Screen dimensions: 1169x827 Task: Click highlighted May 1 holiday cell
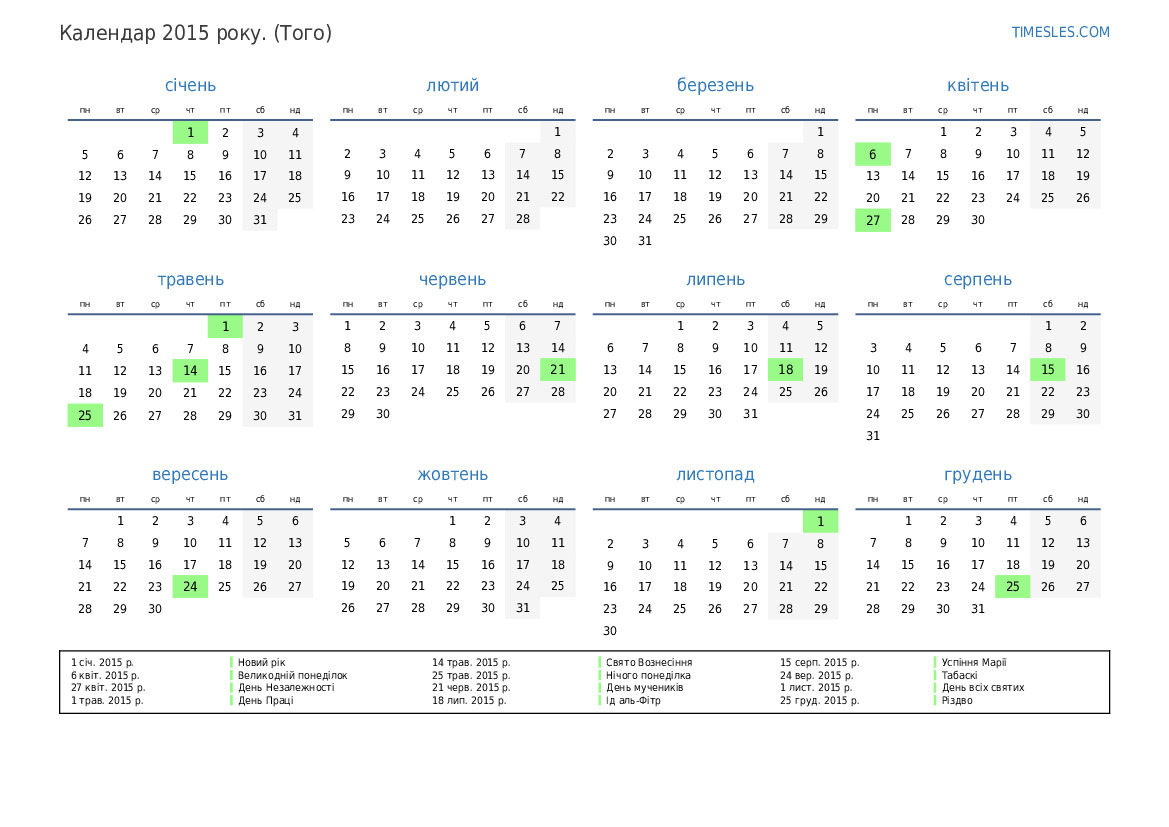click(225, 327)
